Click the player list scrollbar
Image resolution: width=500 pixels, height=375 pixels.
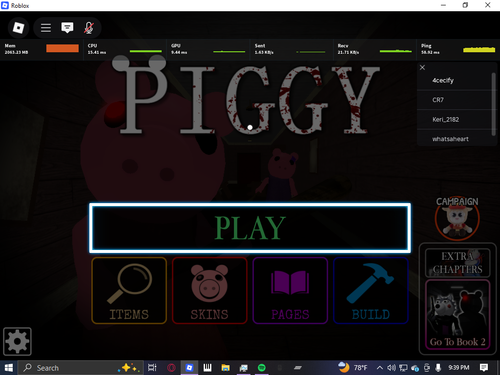coord(494,104)
